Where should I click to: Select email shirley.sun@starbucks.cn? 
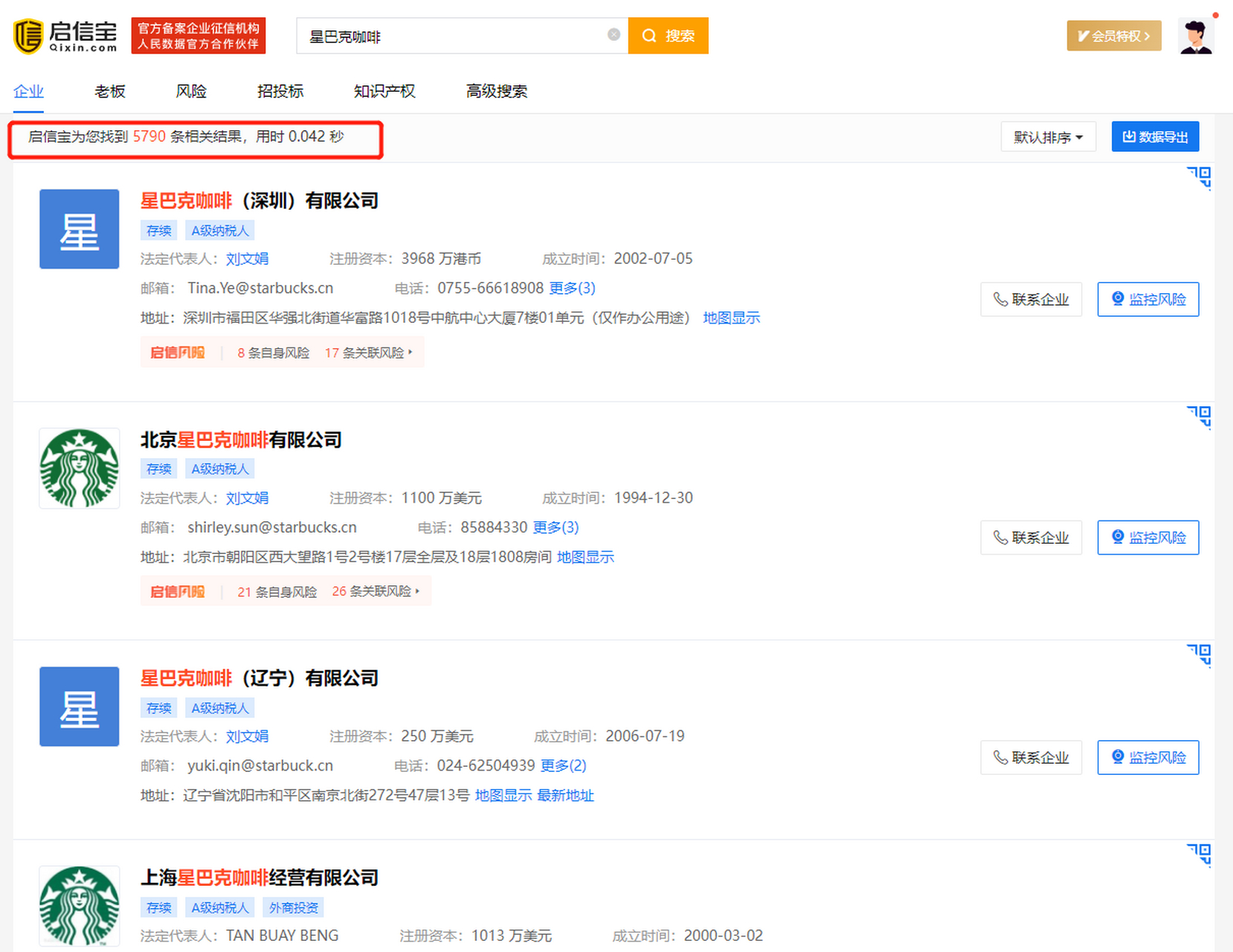coord(272,527)
